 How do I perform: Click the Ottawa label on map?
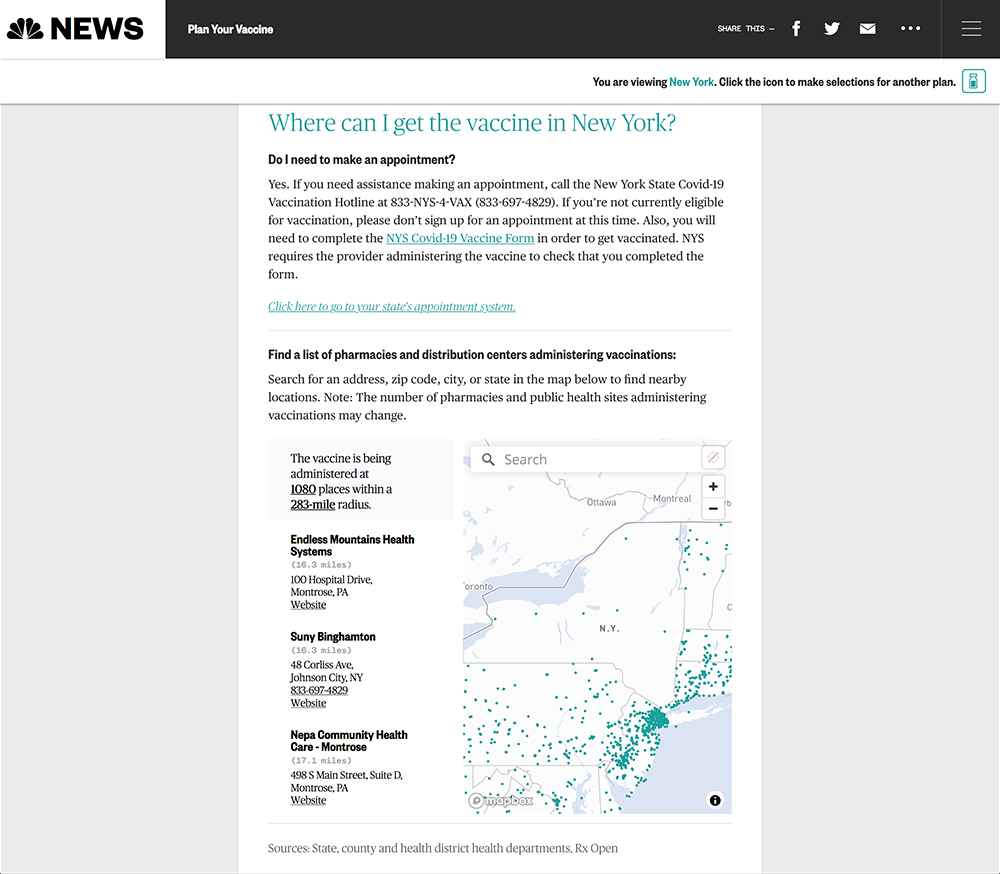(x=601, y=502)
